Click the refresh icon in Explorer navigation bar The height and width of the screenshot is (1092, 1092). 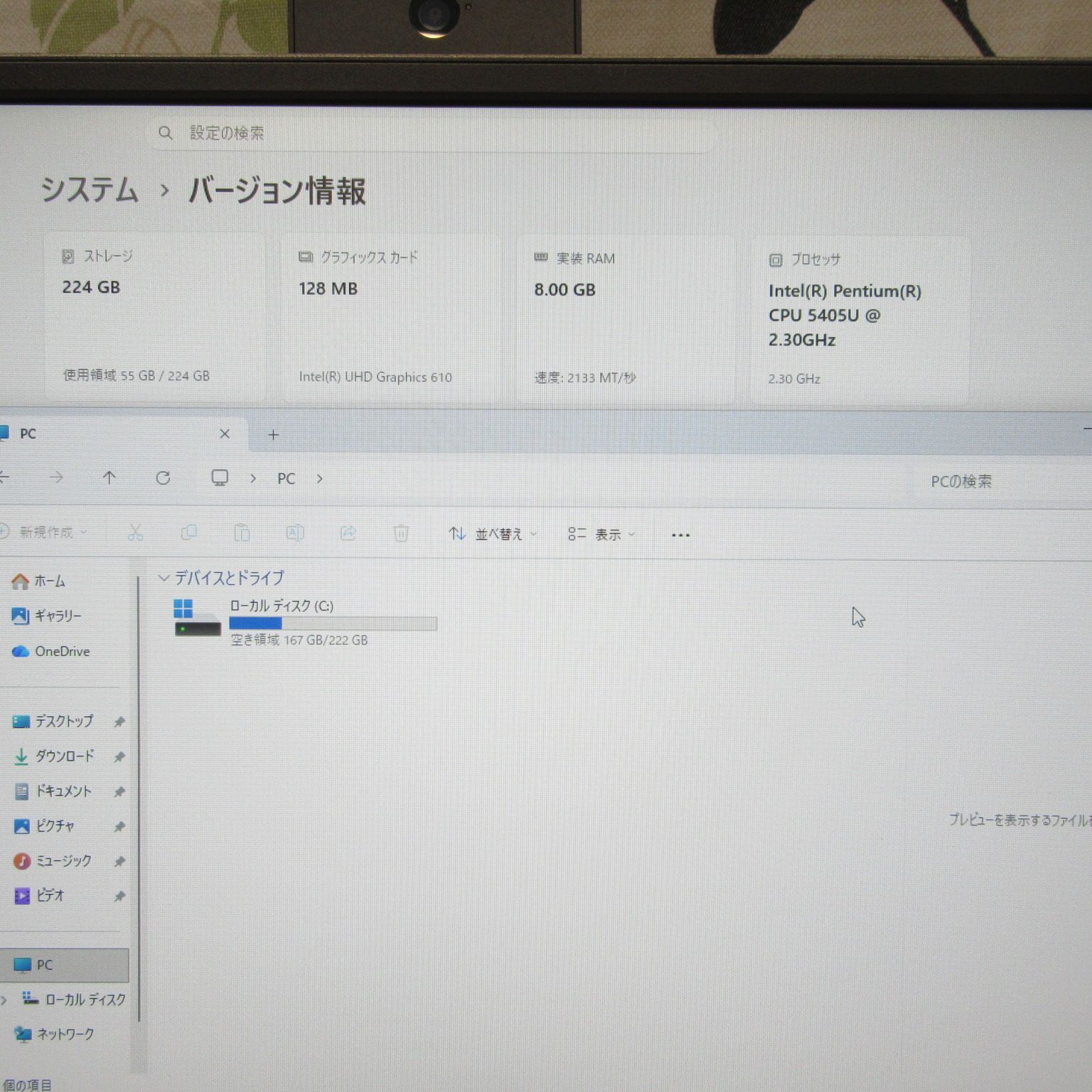pyautogui.click(x=163, y=478)
